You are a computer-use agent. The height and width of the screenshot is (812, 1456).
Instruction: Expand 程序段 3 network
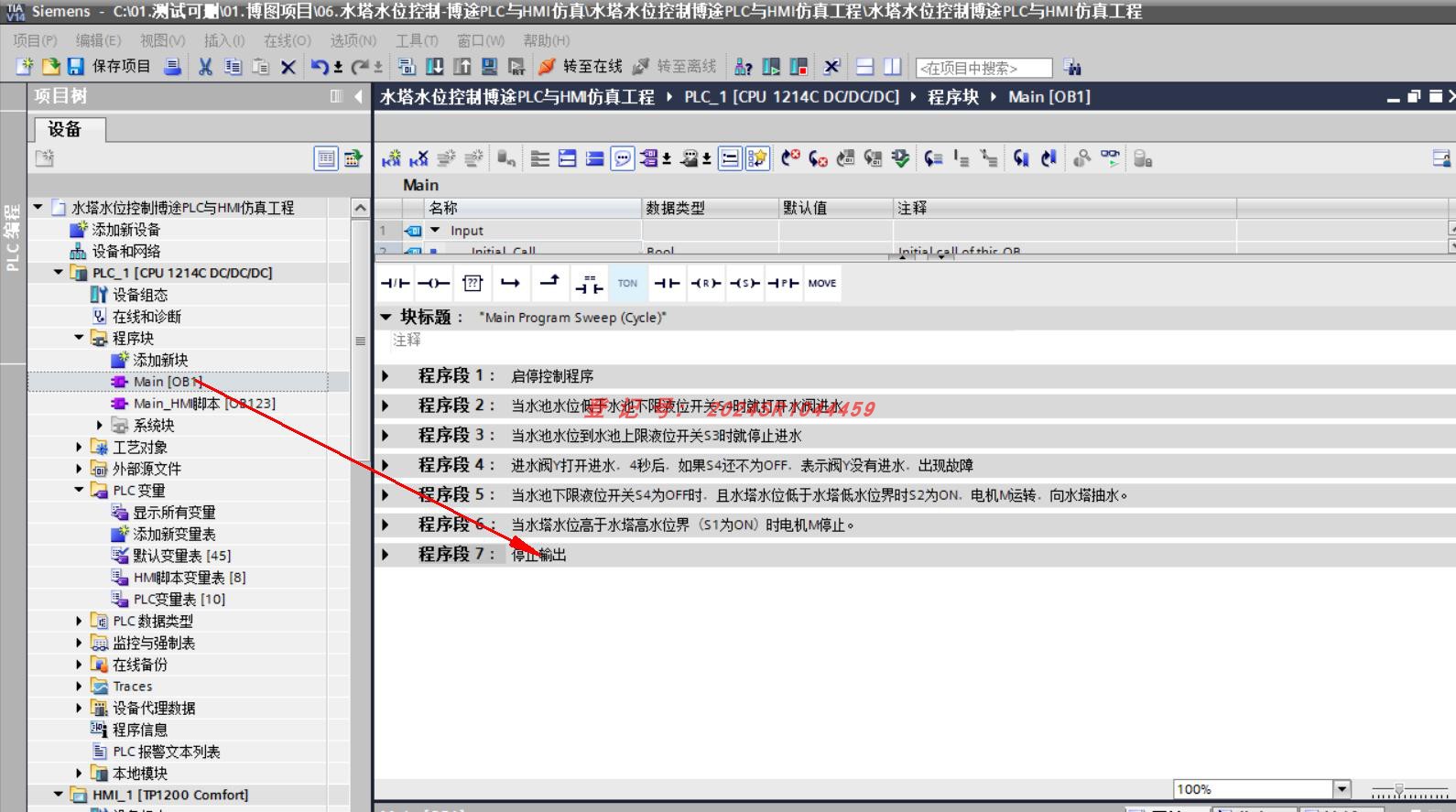point(385,435)
